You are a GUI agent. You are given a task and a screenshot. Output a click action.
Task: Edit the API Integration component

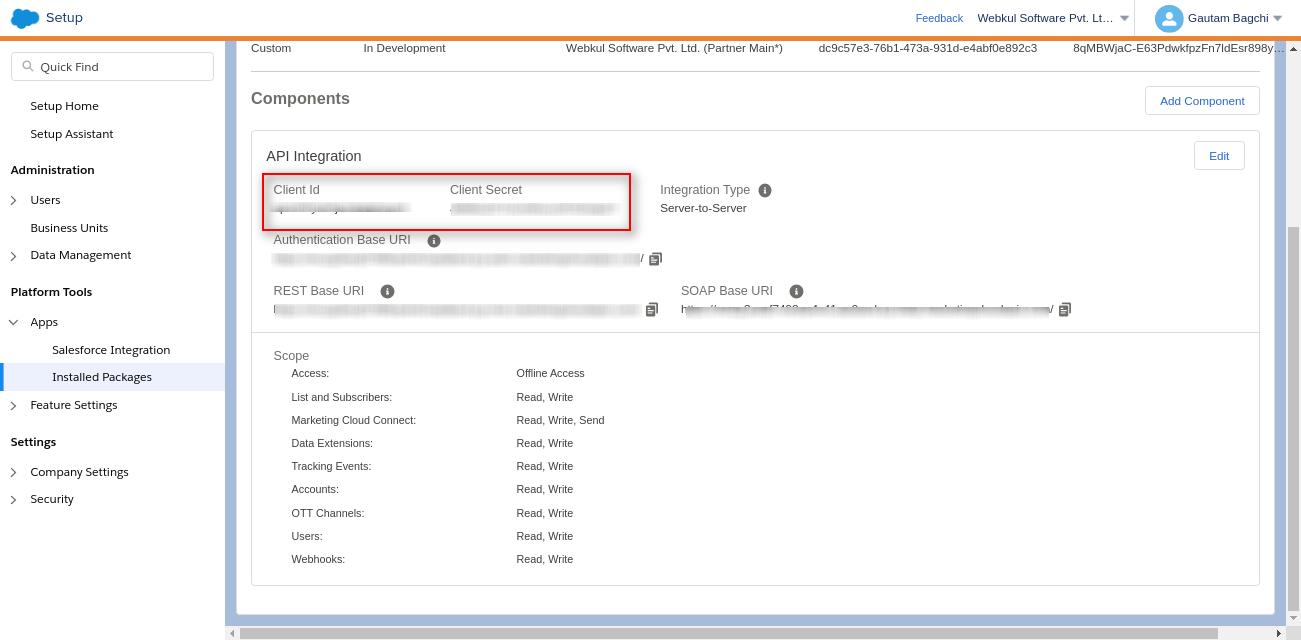click(x=1219, y=156)
